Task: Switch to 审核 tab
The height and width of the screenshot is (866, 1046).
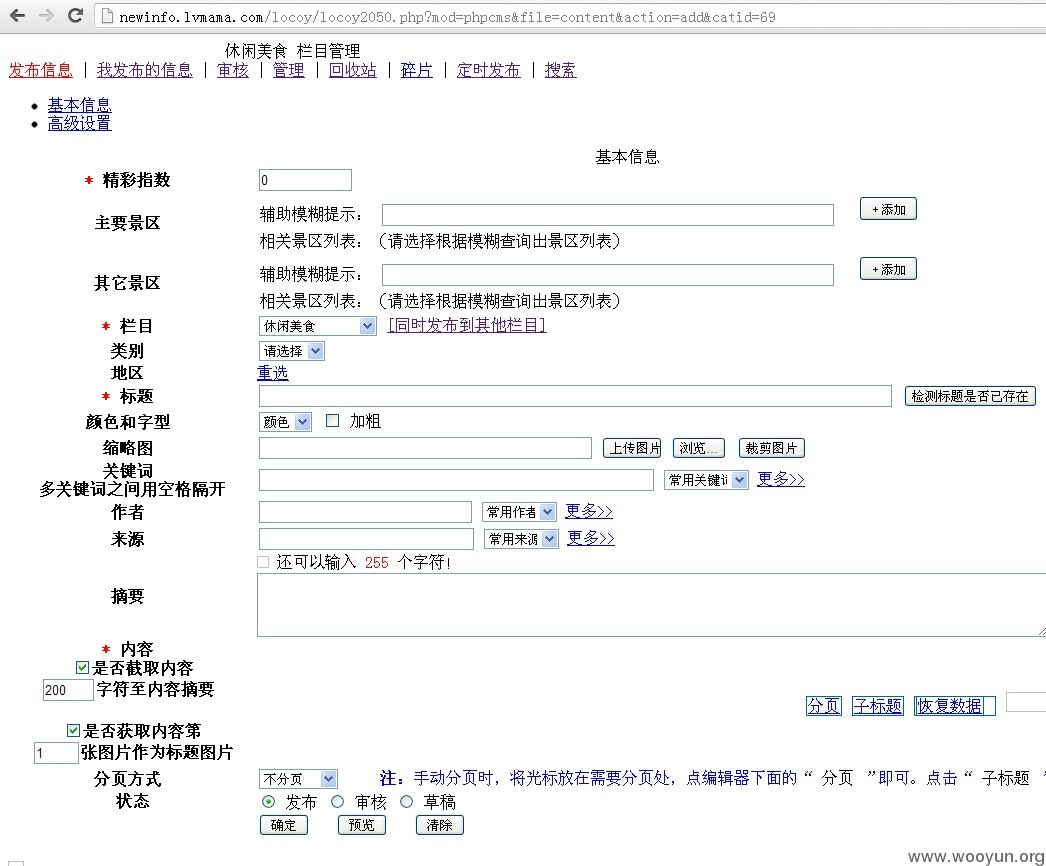Action: [x=233, y=70]
